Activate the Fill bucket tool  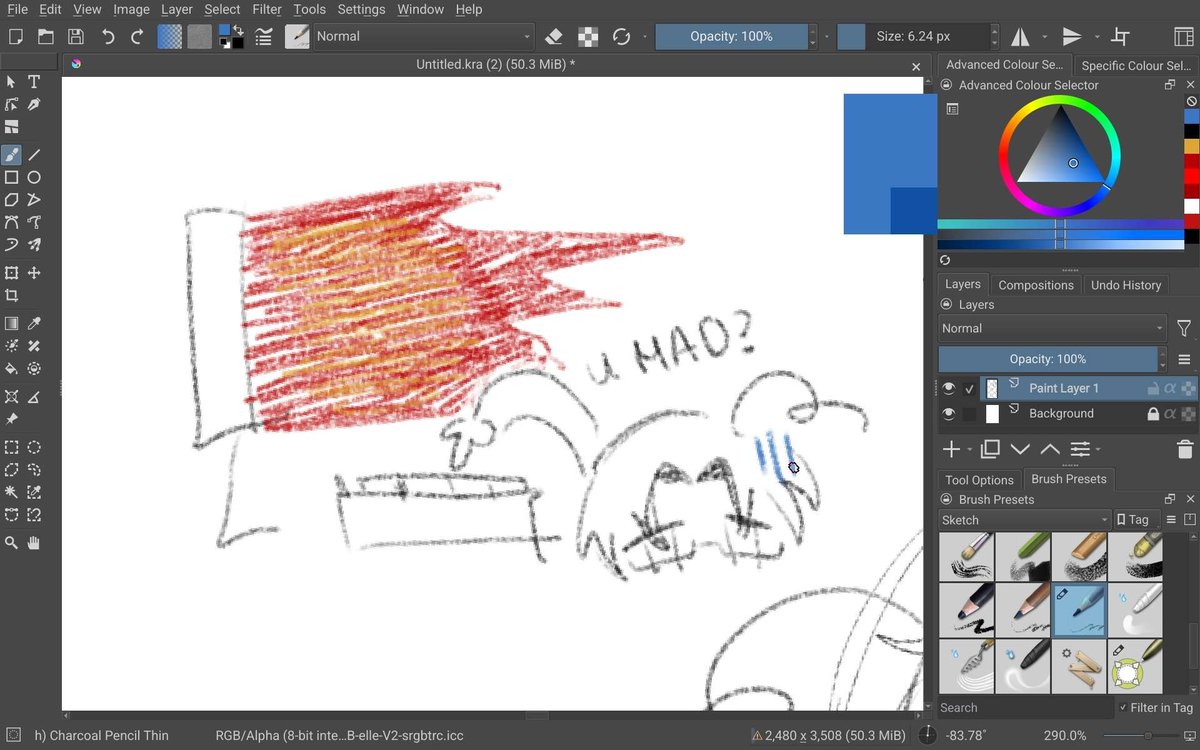tap(12, 368)
